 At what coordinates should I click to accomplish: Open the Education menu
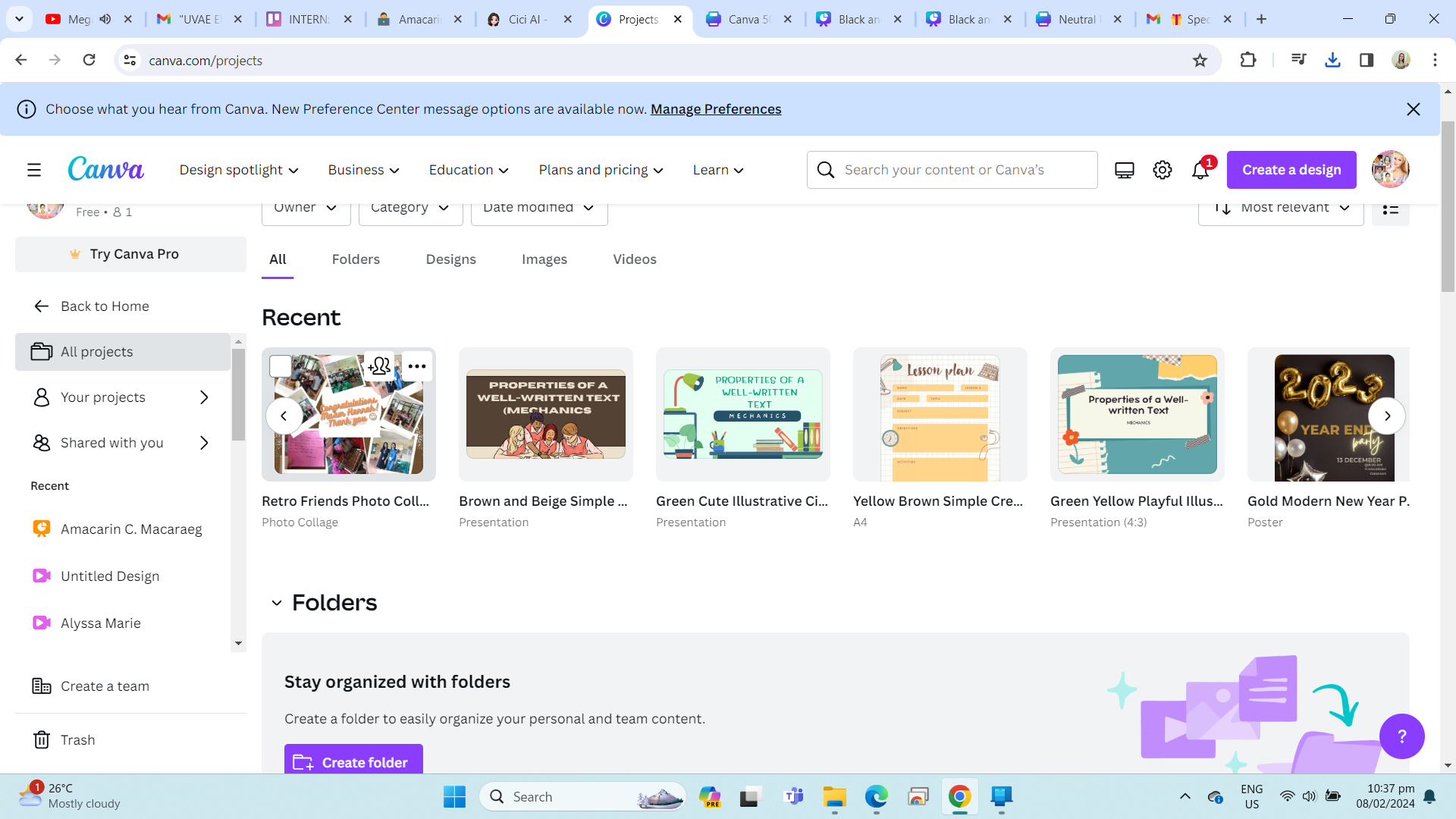pyautogui.click(x=468, y=171)
